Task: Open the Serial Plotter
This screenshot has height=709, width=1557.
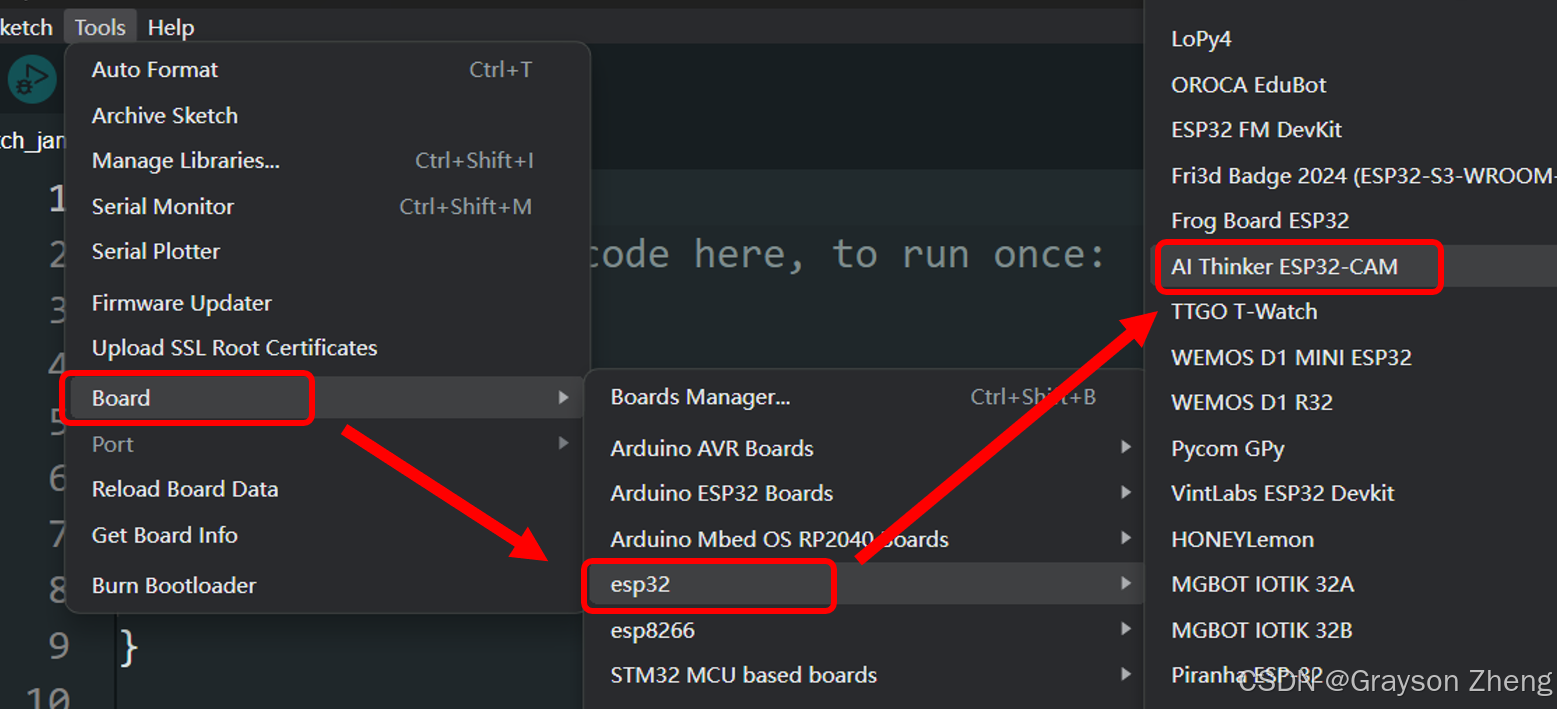Action: (x=156, y=252)
